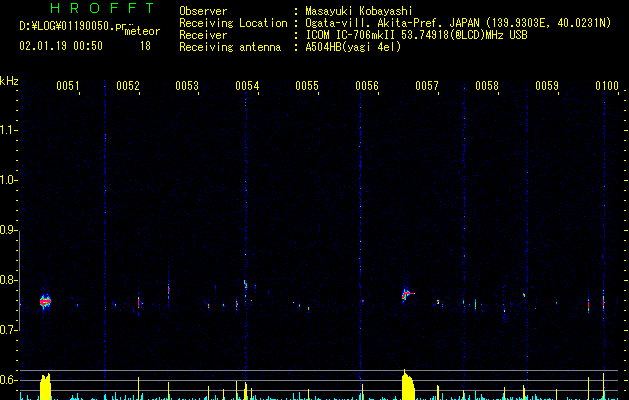Click the 0058 time axis marker

coord(487,86)
